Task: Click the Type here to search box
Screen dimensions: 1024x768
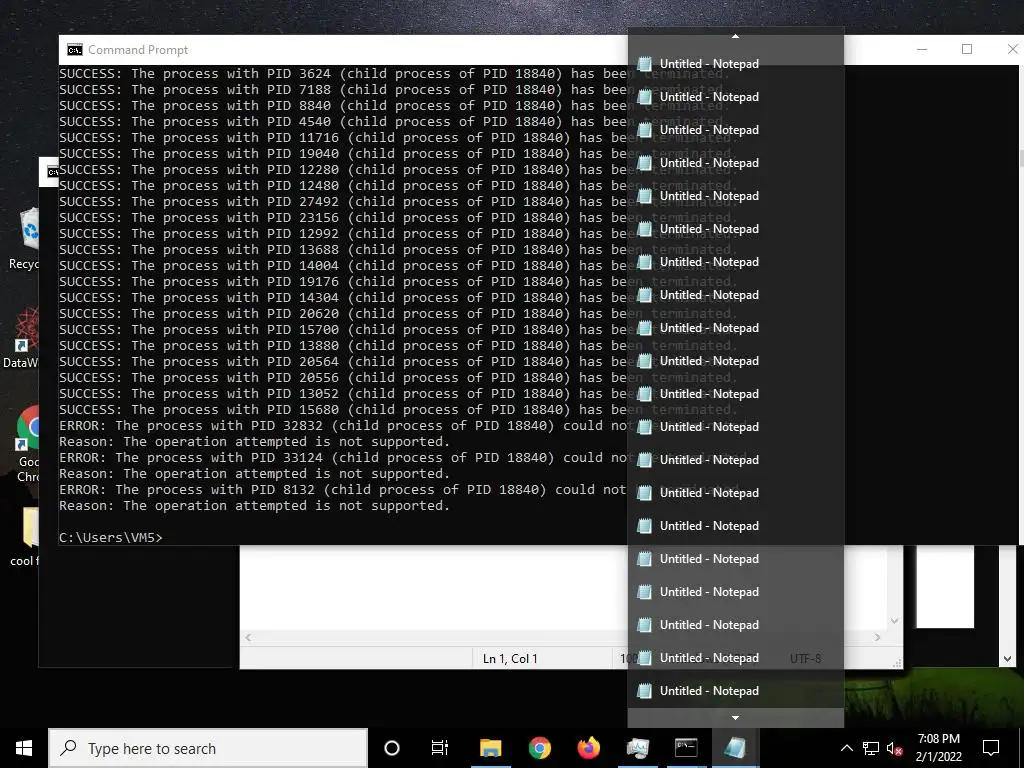Action: pyautogui.click(x=208, y=748)
